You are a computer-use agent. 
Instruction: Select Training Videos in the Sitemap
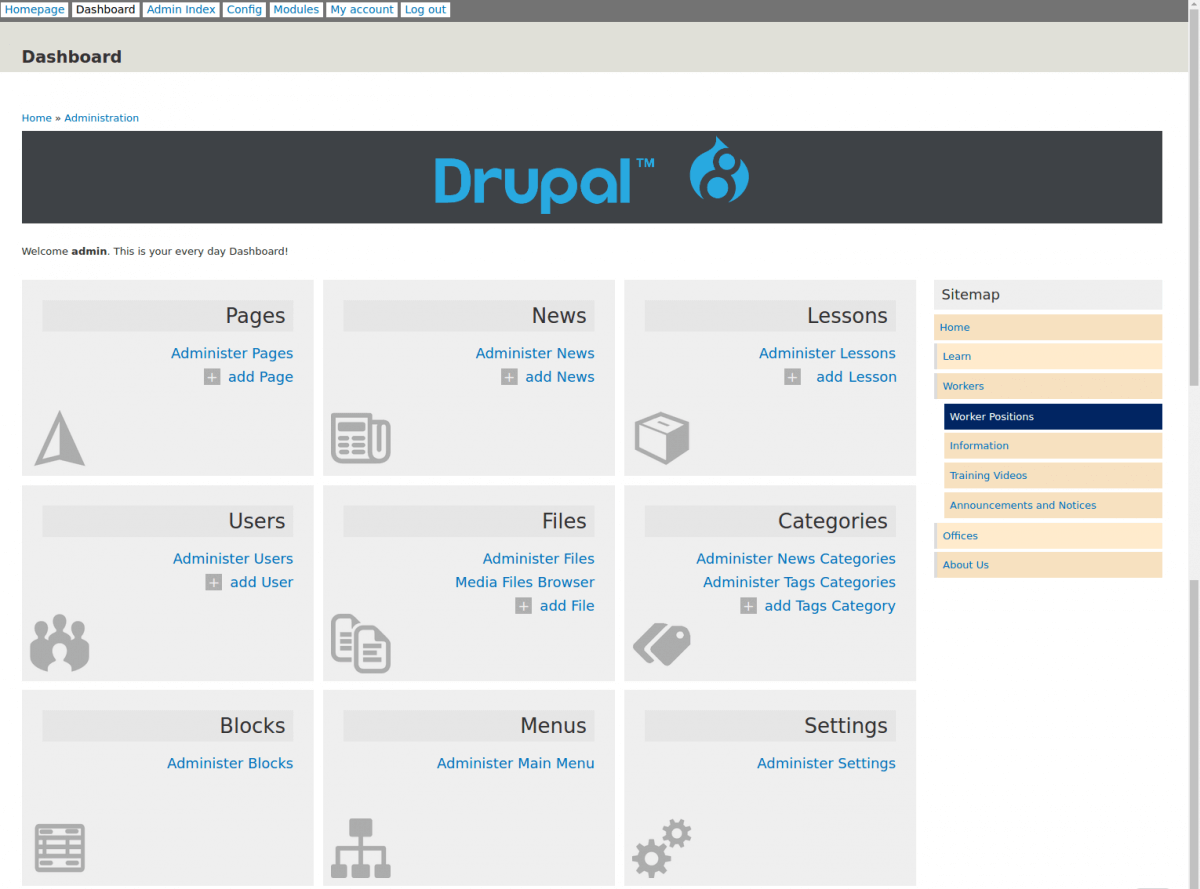tap(1053, 476)
